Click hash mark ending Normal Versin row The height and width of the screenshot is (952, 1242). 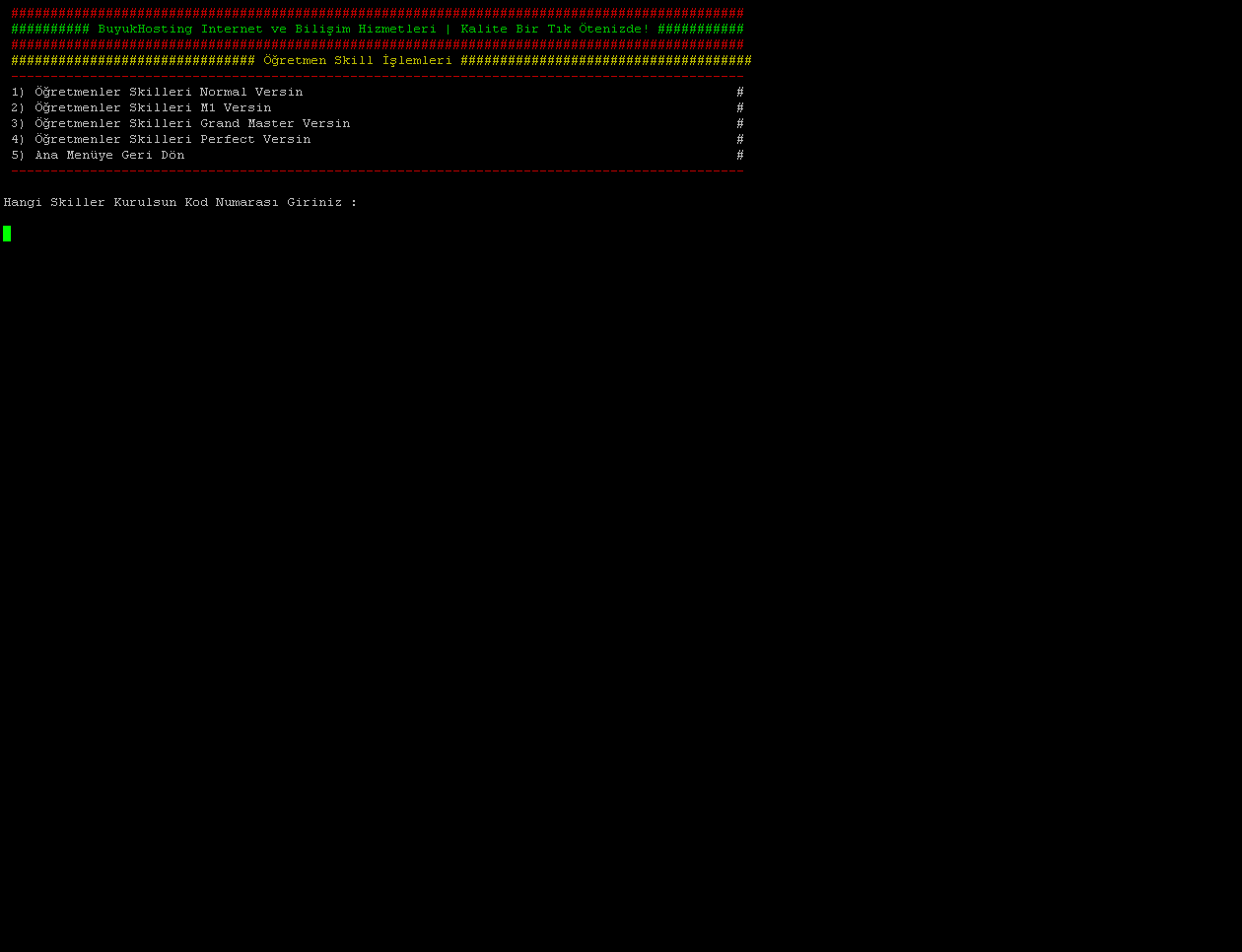(x=740, y=93)
